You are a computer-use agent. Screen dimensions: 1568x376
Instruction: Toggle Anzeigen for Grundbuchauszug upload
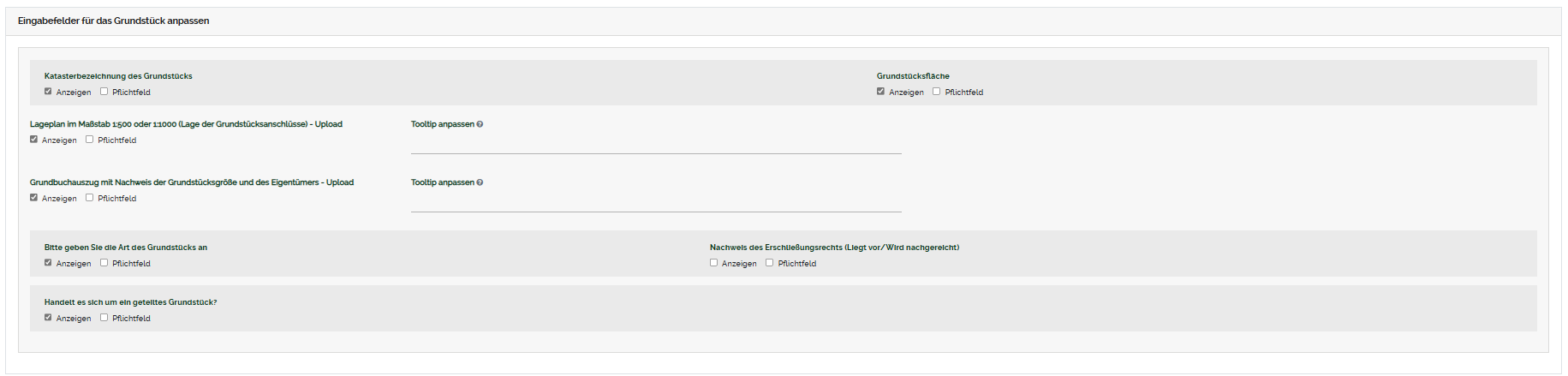click(x=34, y=198)
